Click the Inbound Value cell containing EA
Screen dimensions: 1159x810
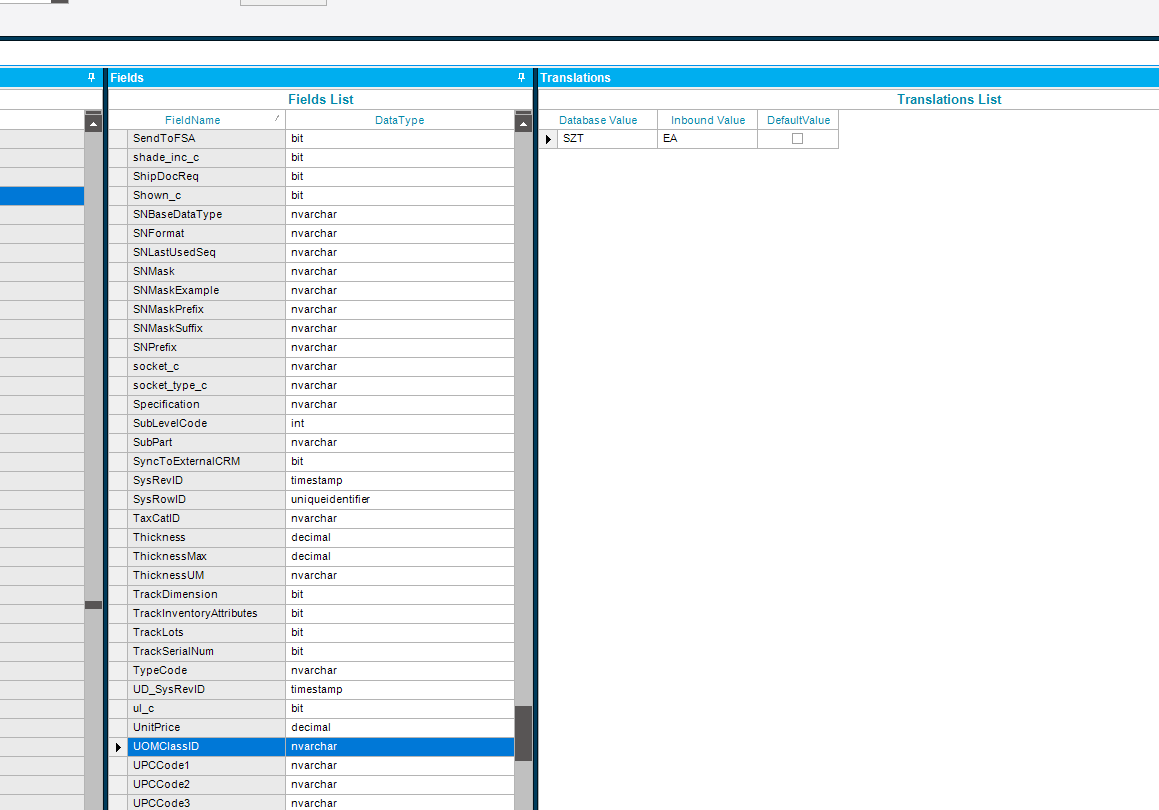pyautogui.click(x=707, y=138)
